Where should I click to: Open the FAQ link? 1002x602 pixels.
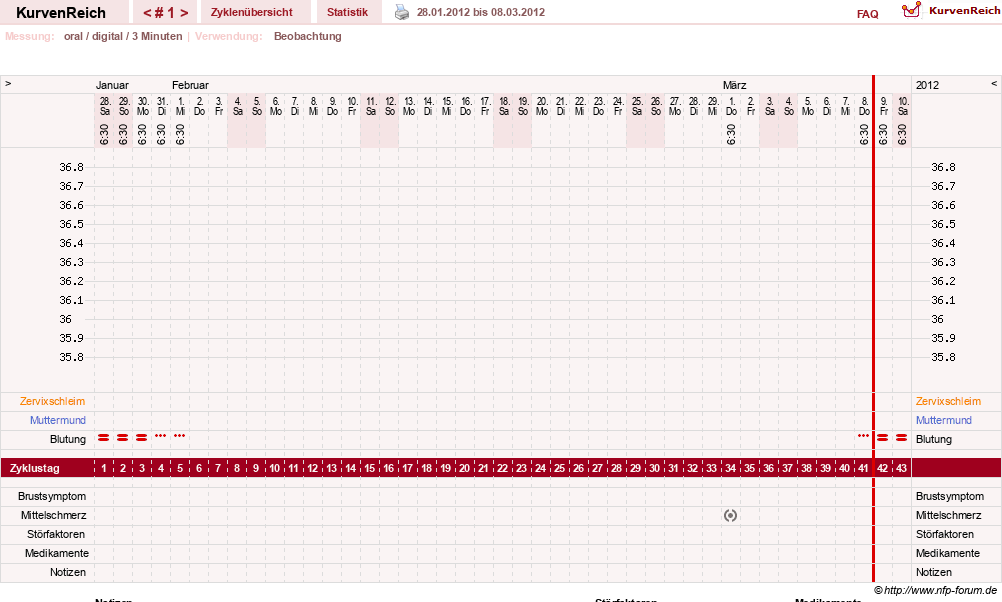click(867, 14)
